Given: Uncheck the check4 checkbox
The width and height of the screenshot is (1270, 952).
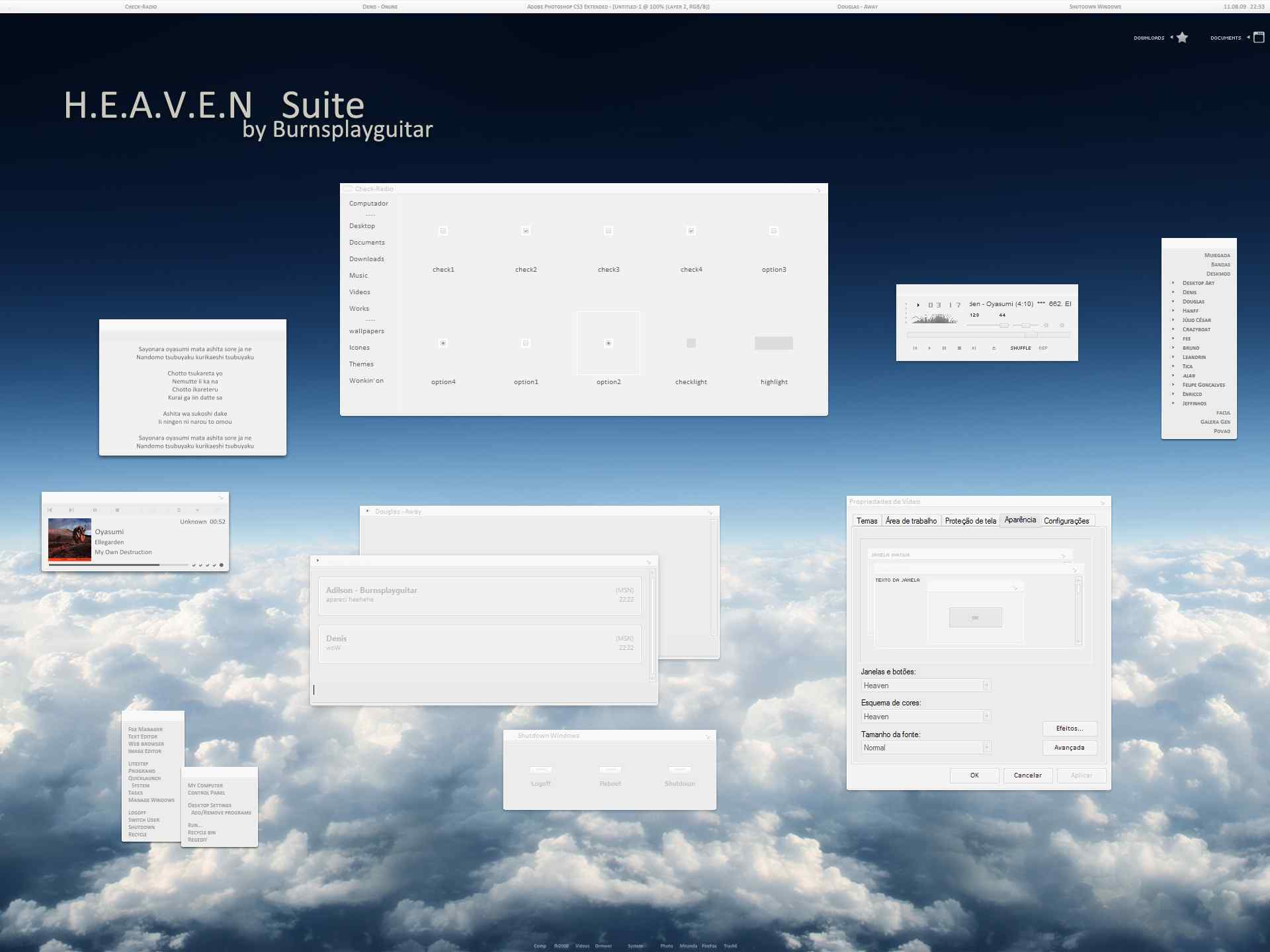Looking at the screenshot, I should click(x=691, y=231).
